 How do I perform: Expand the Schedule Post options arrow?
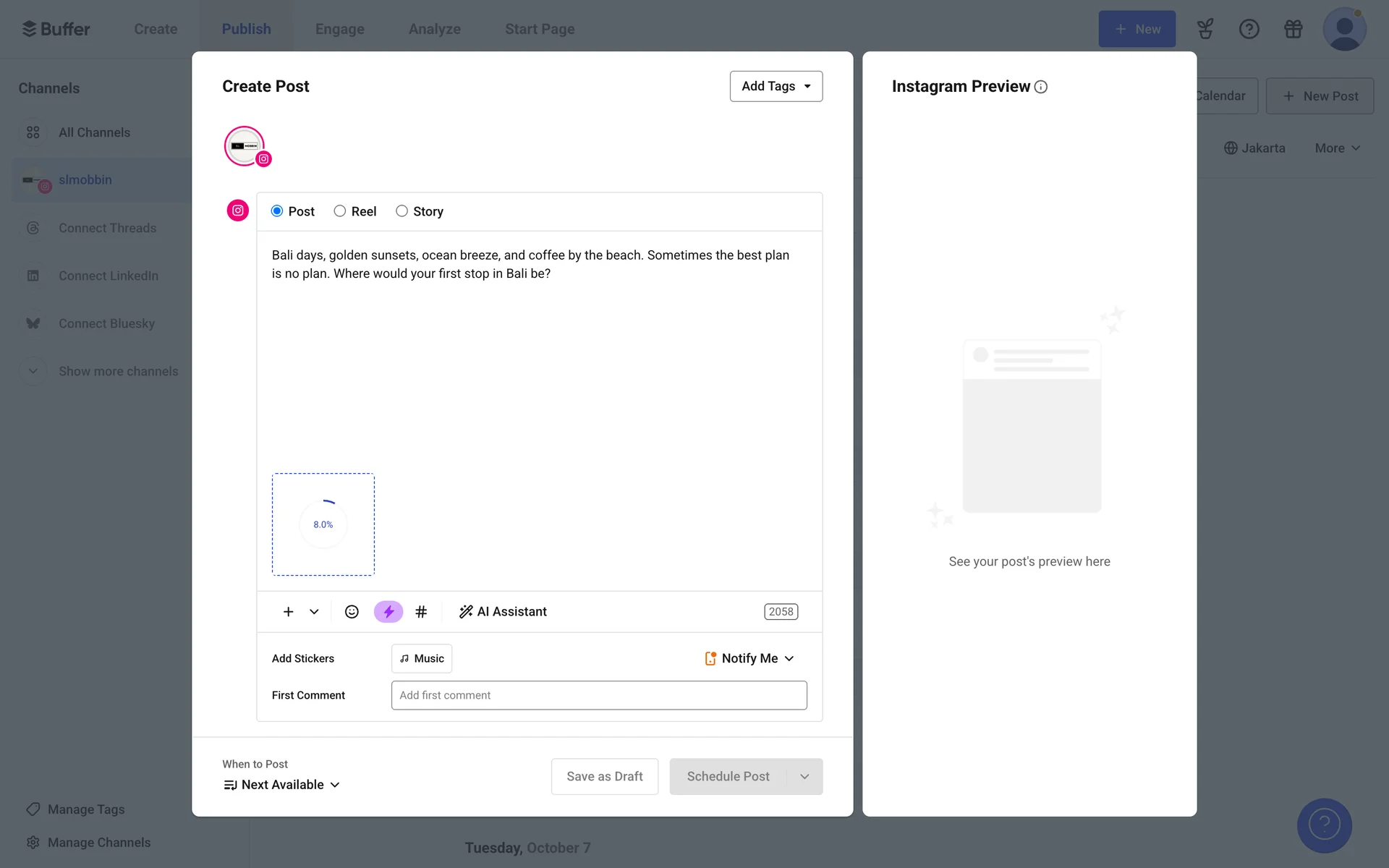pos(804,776)
